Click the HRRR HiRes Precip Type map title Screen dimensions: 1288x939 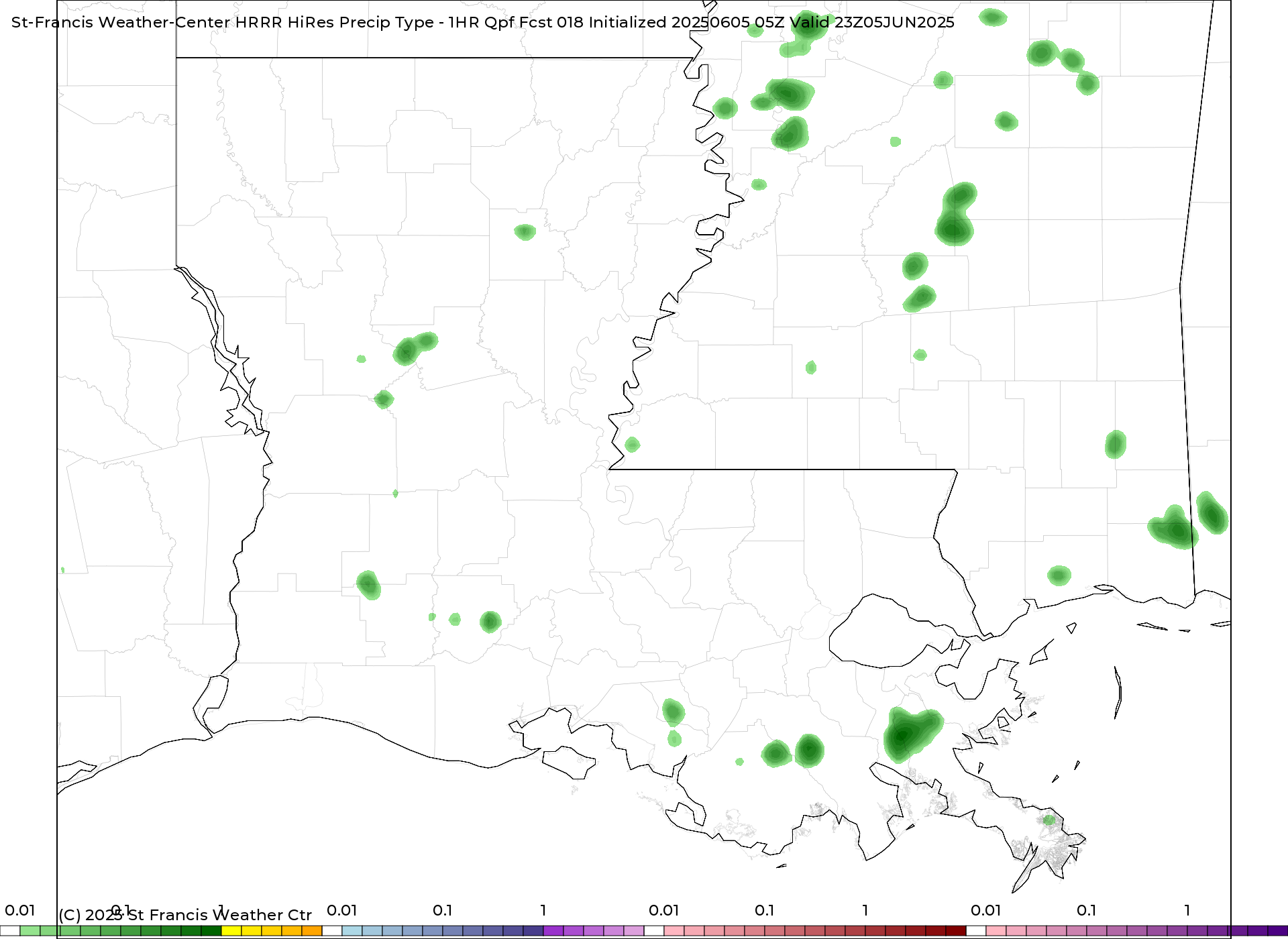[483, 22]
